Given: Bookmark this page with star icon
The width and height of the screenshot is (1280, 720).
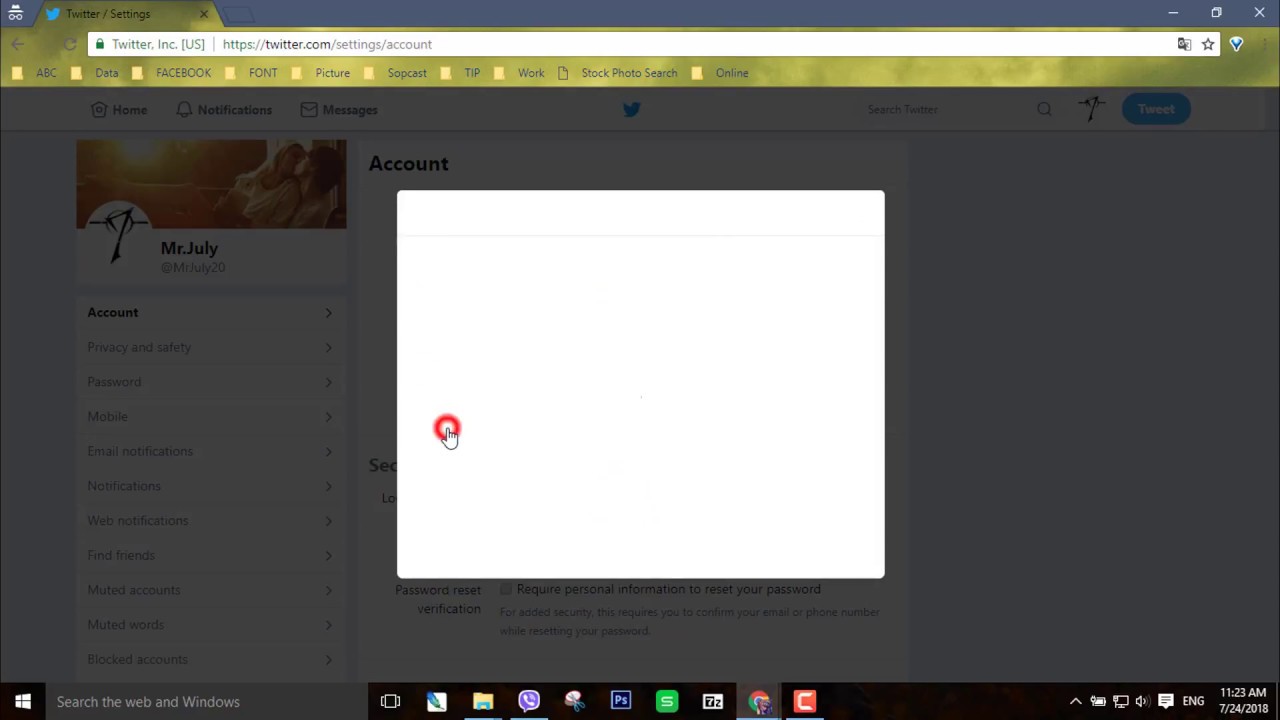Looking at the screenshot, I should tap(1208, 44).
